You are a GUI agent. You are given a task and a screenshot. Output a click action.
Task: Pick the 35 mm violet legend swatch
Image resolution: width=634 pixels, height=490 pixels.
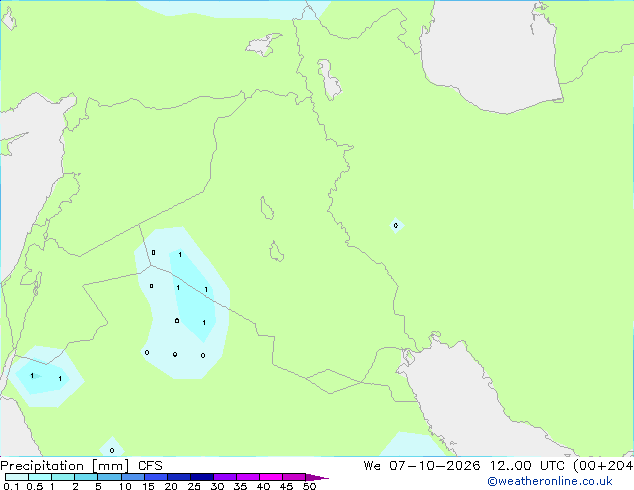tap(248, 477)
